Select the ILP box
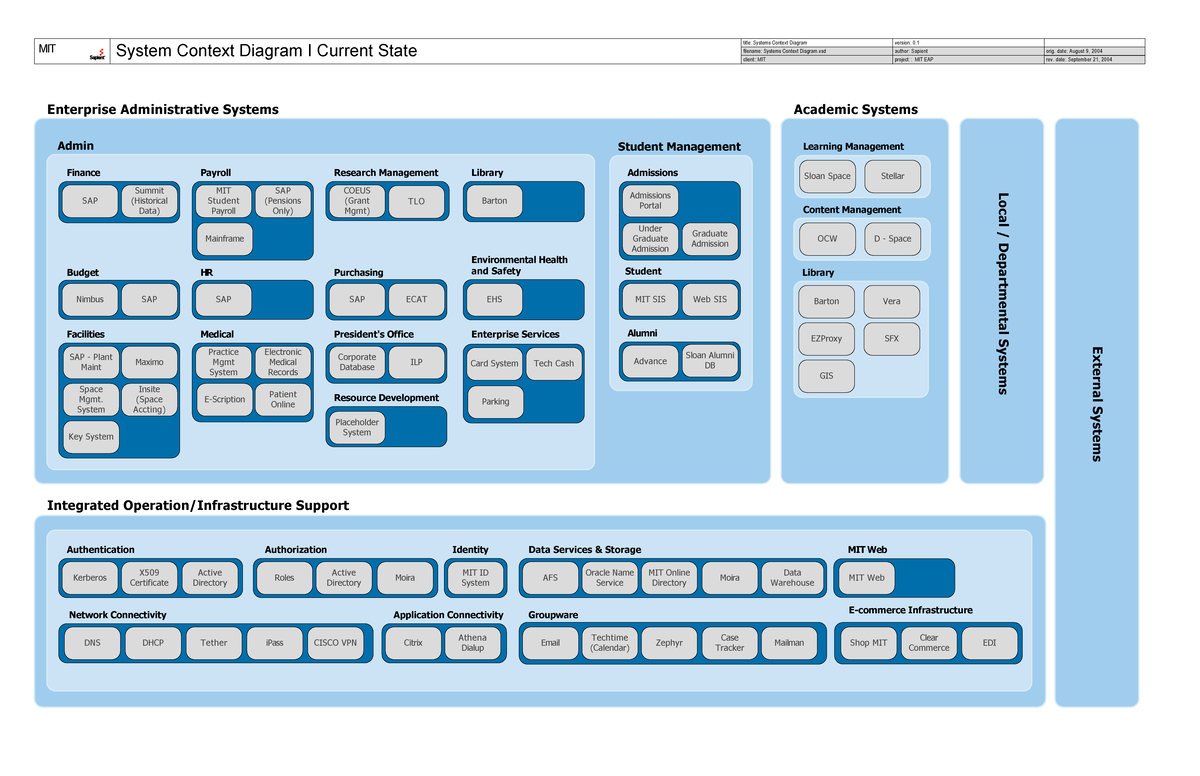 click(x=416, y=362)
